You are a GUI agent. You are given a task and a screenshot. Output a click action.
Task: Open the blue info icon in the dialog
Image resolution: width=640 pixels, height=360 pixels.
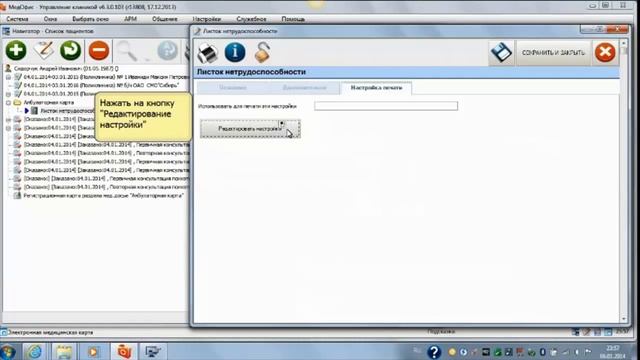[x=235, y=52]
